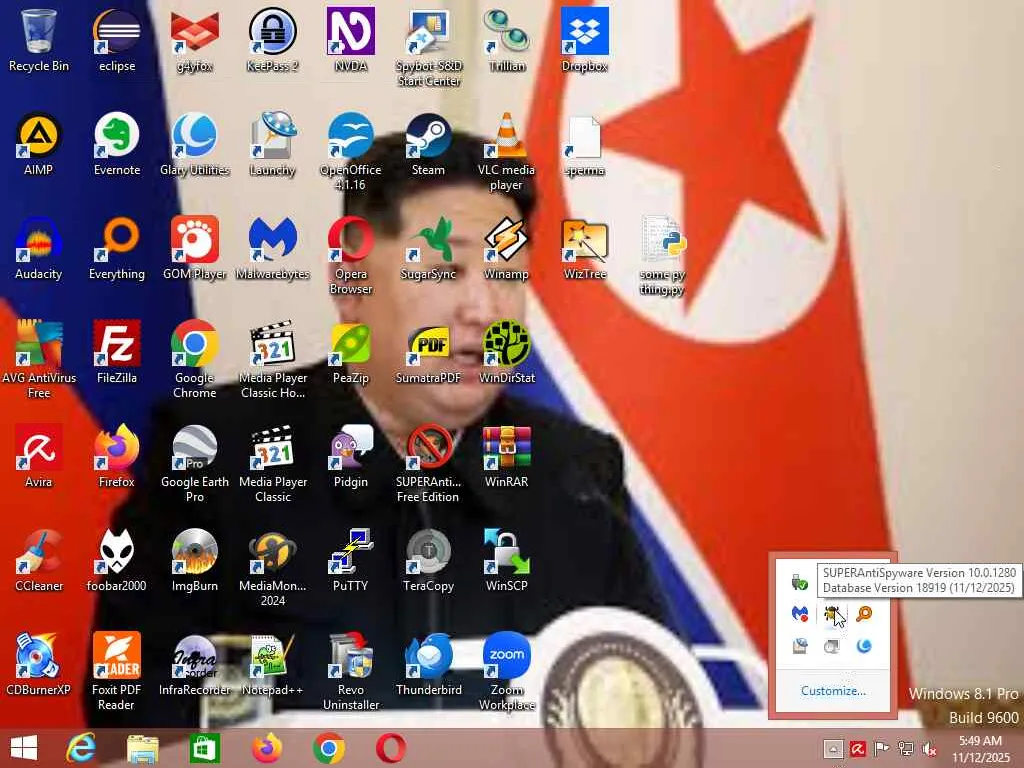Viewport: 1024px width, 768px height.
Task: Click the Foxit PDF Reader icon
Action: tap(117, 671)
